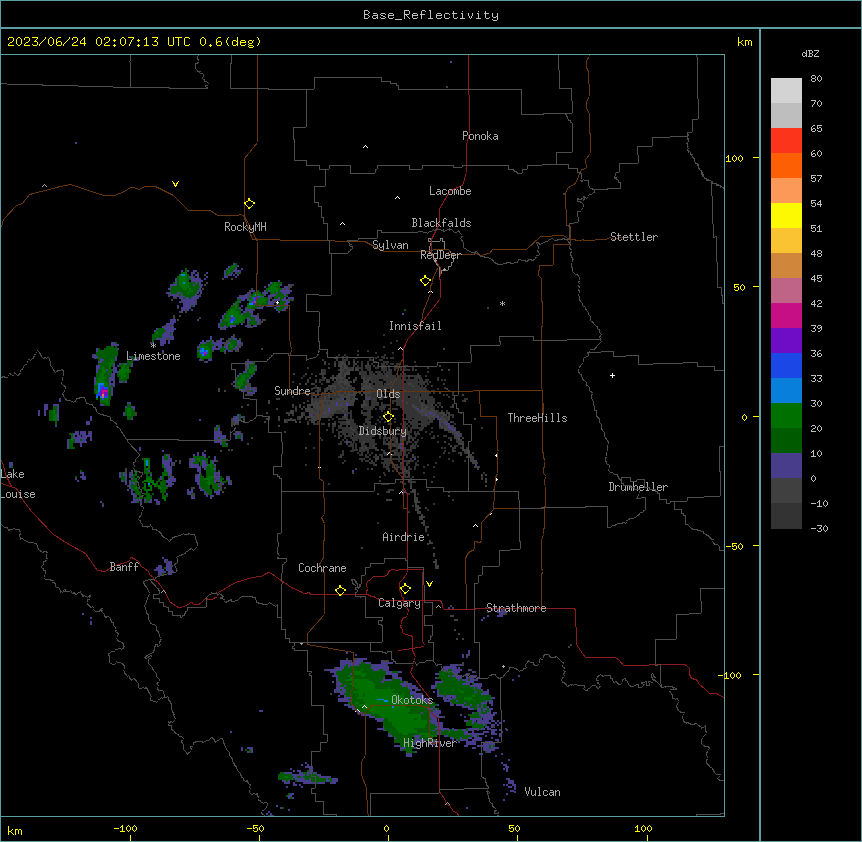Click the Limestone label
The image size is (862, 842).
tap(153, 356)
